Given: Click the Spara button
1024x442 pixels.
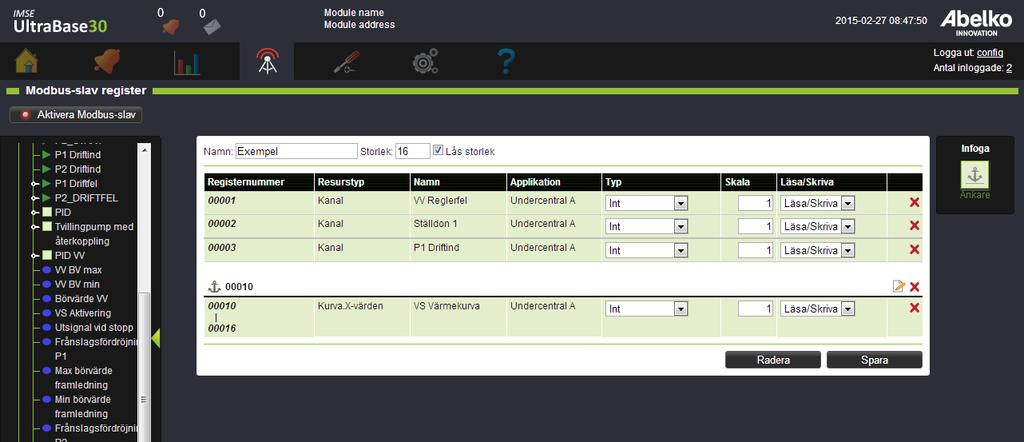Looking at the screenshot, I should 874,360.
